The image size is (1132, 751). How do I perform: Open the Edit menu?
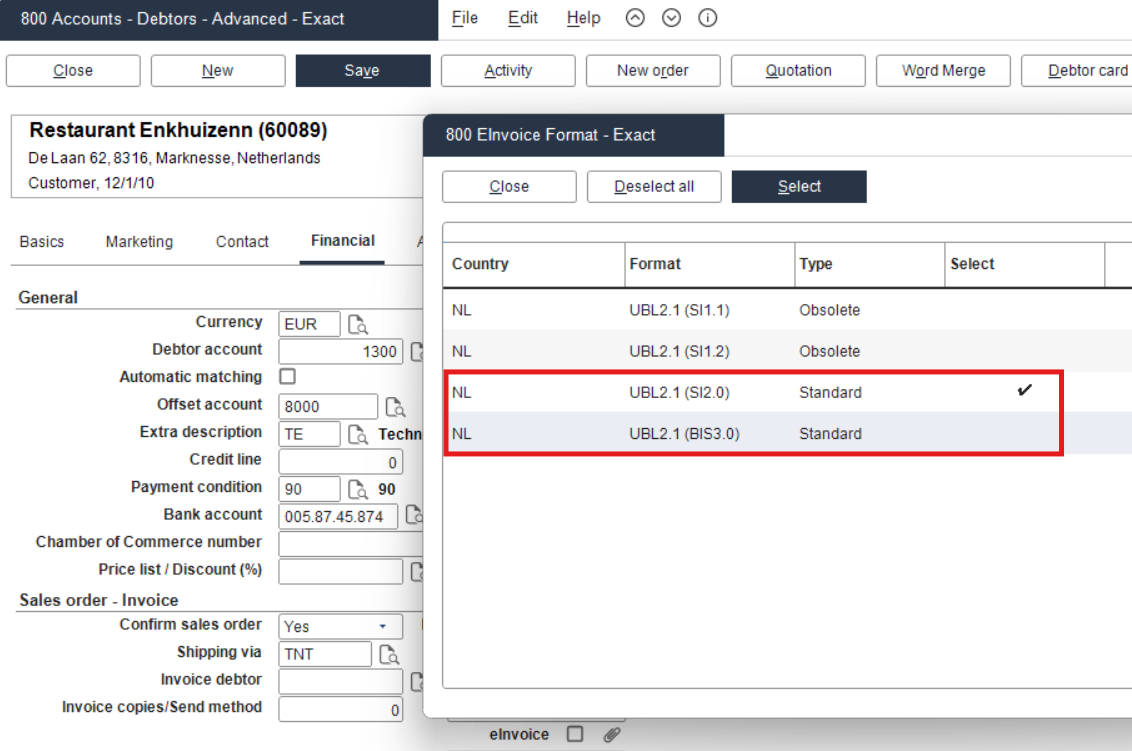[x=522, y=18]
